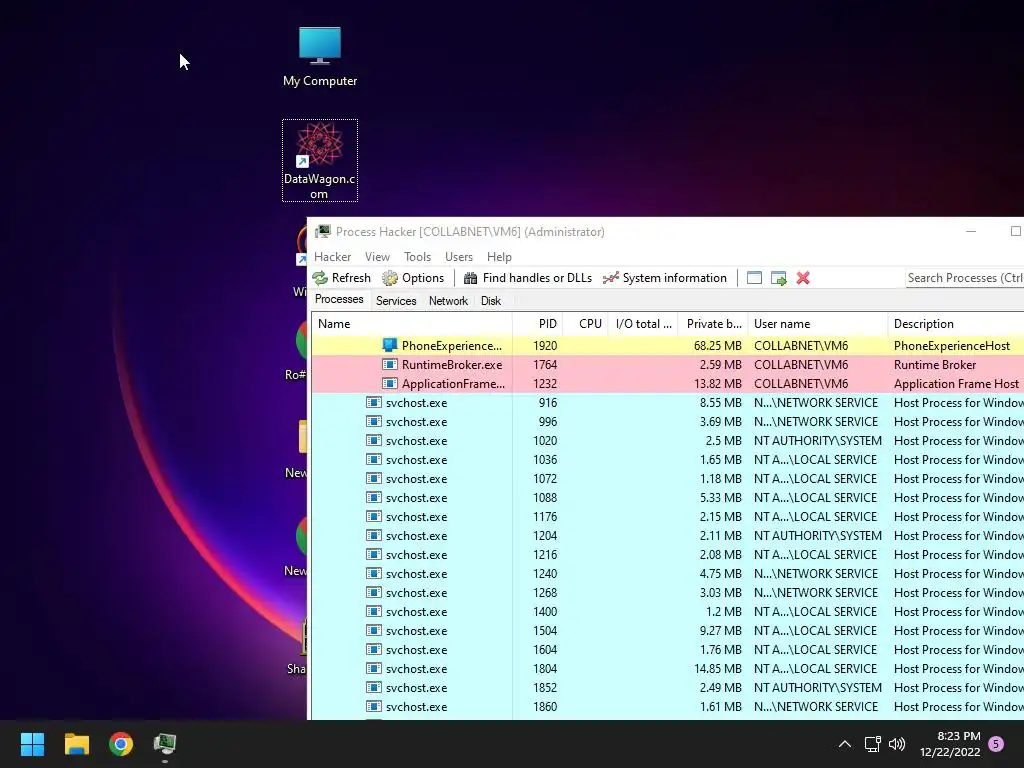Sort by I/O total column header

[x=643, y=324]
